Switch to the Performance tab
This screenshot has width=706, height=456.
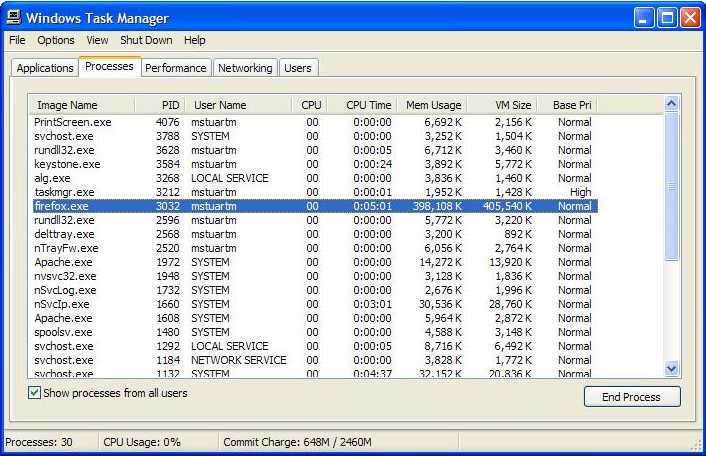click(x=176, y=68)
